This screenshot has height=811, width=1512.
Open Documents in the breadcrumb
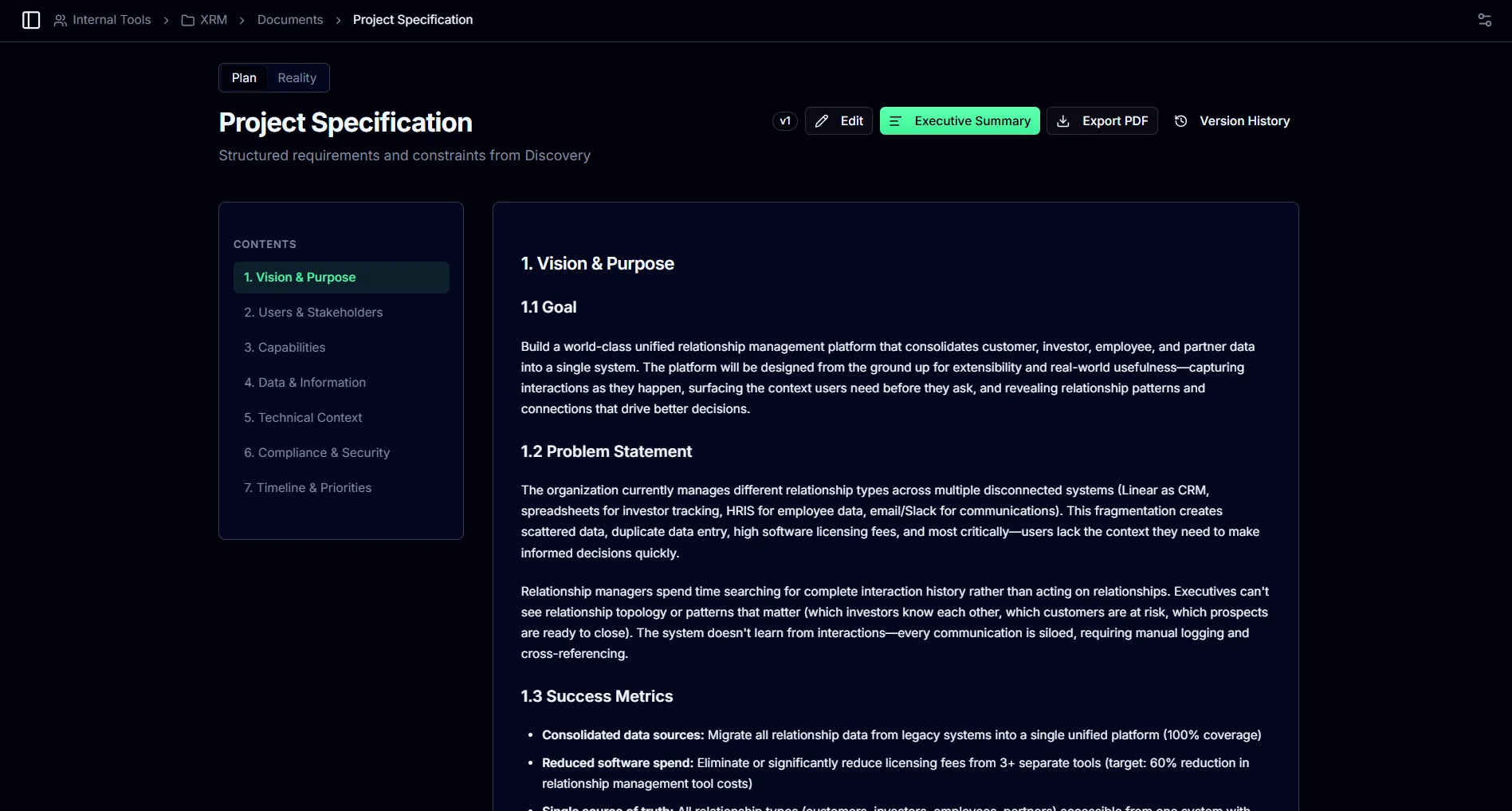(x=290, y=20)
